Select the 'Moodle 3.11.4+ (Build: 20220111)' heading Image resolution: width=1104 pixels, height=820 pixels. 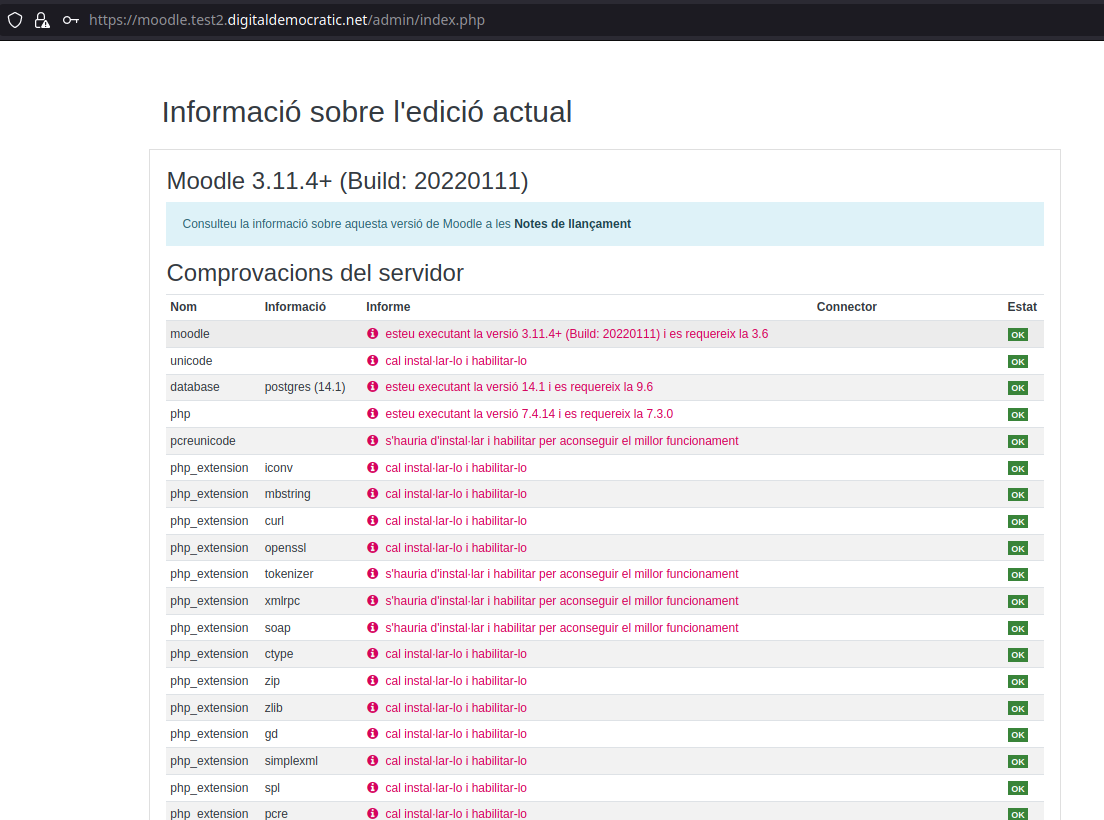[x=347, y=181]
